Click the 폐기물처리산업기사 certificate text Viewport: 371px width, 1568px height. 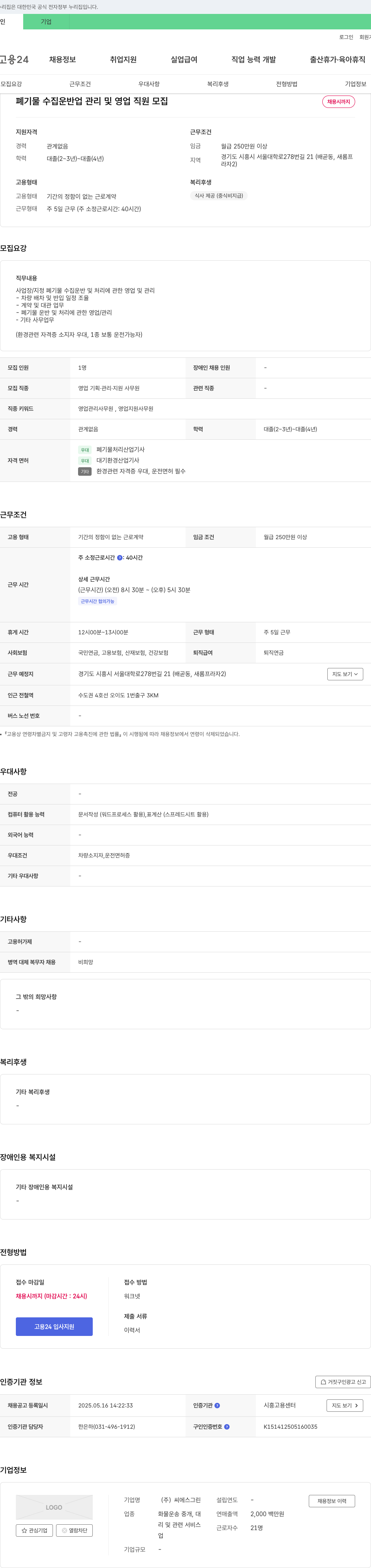121,450
